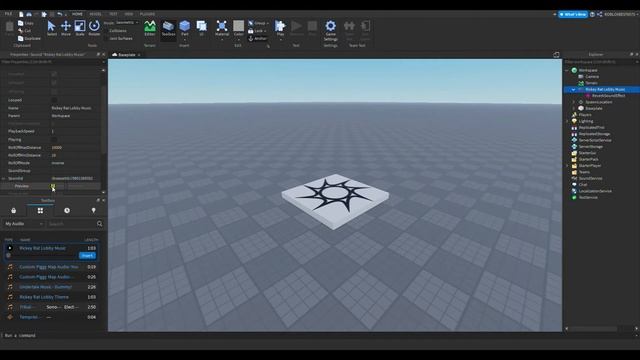
Task: Activate the Scale tool
Action: pyautogui.click(x=80, y=29)
